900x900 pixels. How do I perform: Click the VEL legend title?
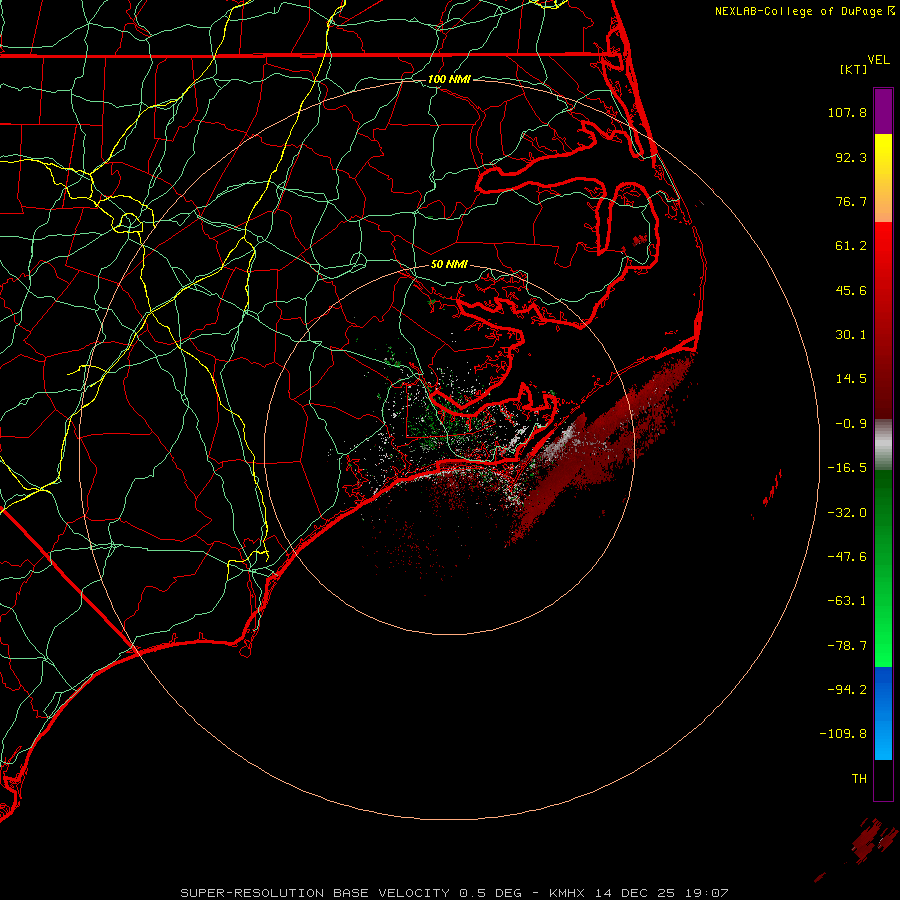[x=878, y=60]
